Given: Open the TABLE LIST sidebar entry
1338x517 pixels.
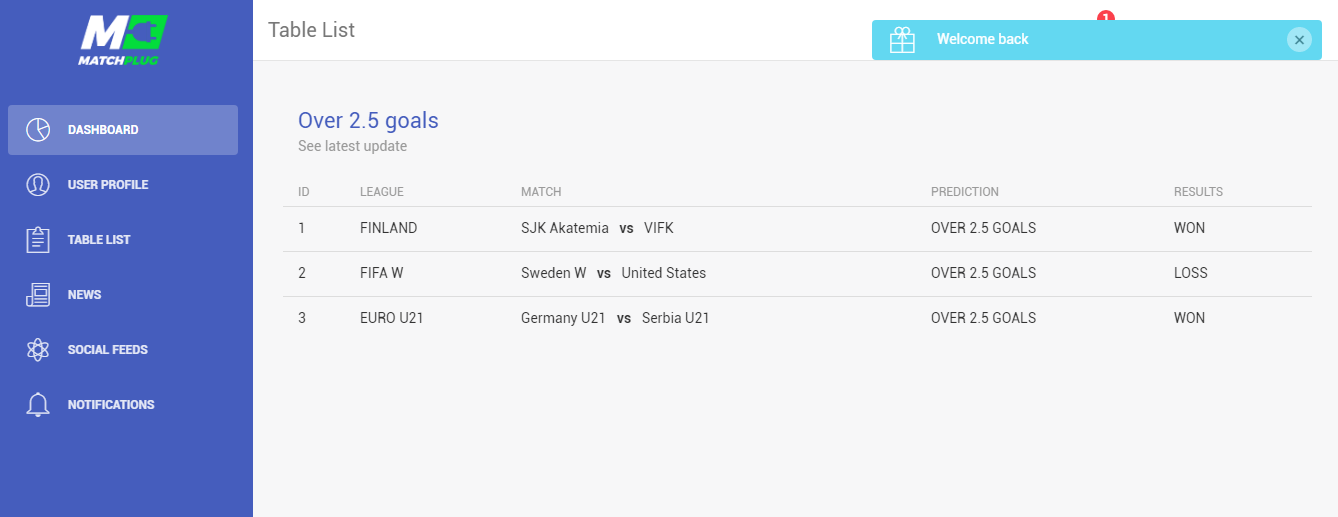Looking at the screenshot, I should point(123,240).
